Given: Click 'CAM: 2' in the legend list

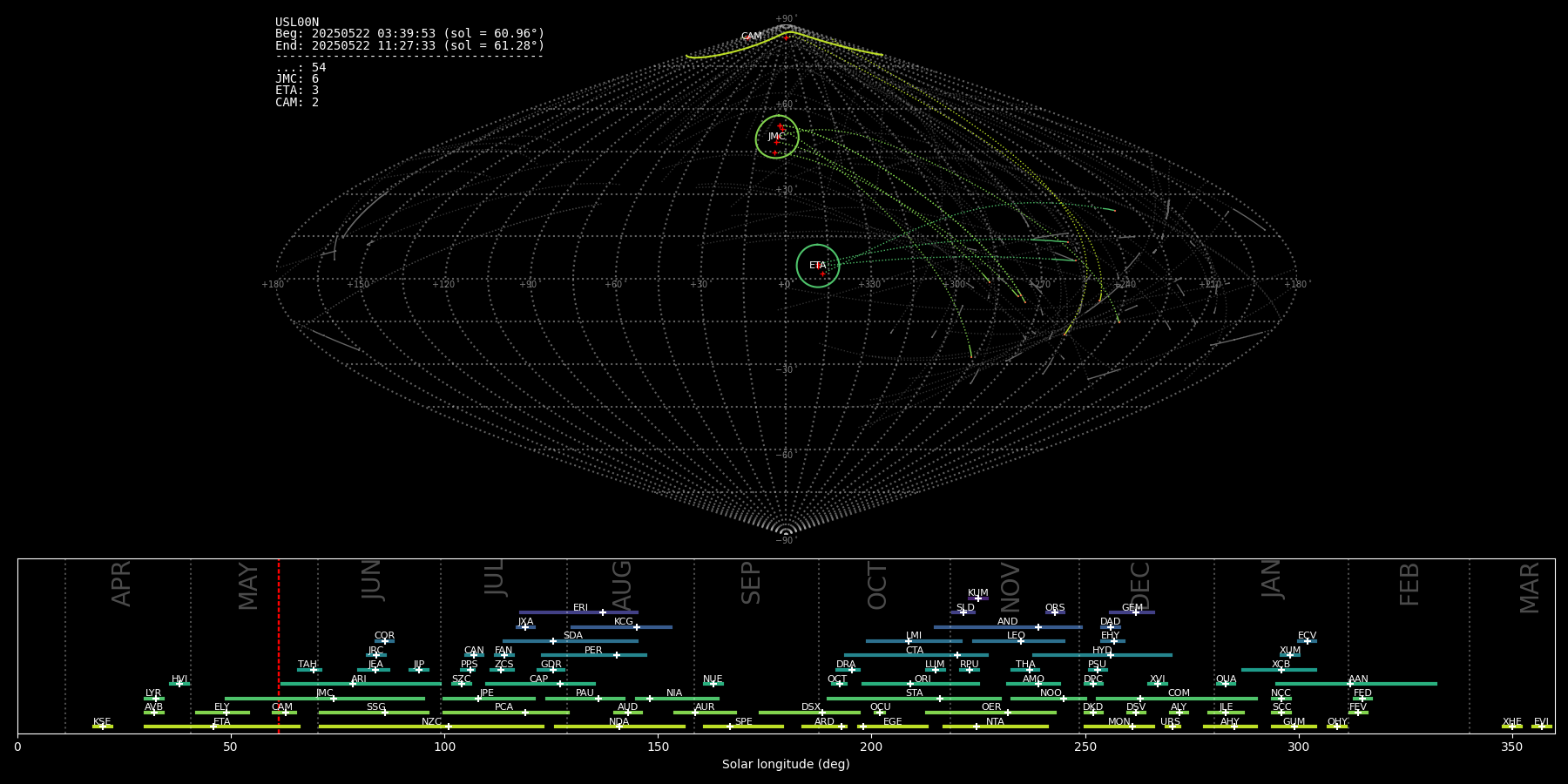Looking at the screenshot, I should pos(297,103).
